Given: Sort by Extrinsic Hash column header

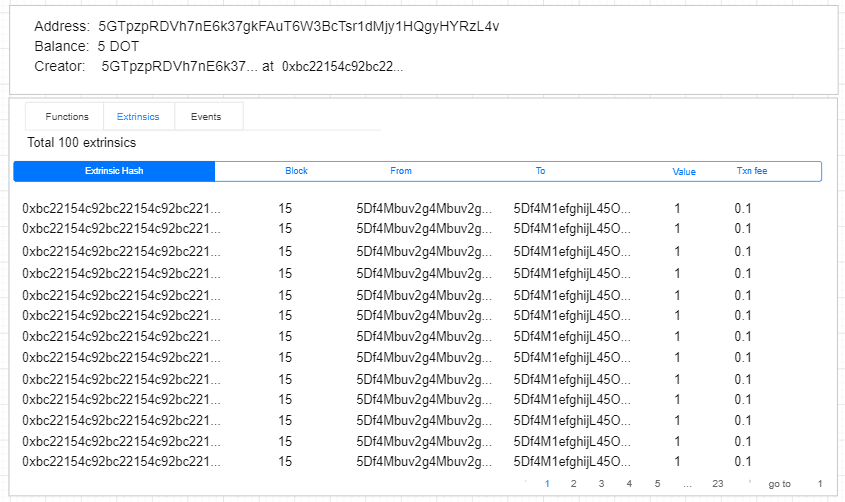Looking at the screenshot, I should click(114, 171).
